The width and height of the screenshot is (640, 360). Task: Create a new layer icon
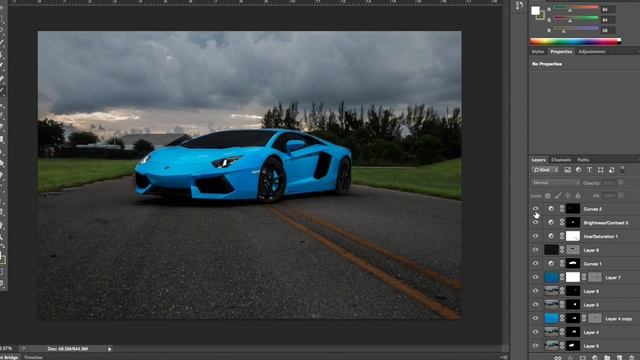(x=620, y=358)
